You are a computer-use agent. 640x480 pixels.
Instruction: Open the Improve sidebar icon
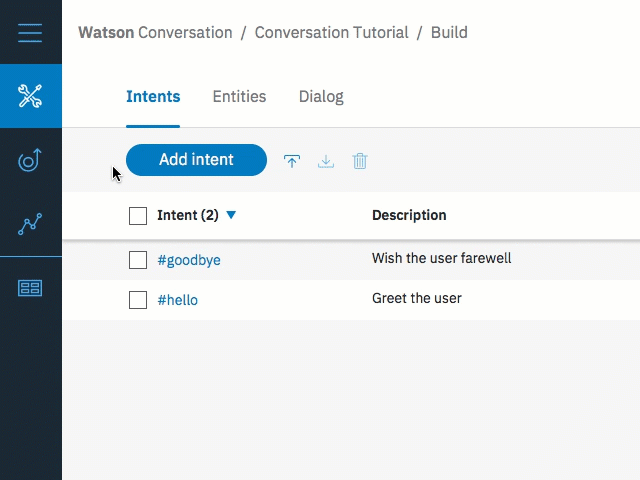click(x=30, y=160)
